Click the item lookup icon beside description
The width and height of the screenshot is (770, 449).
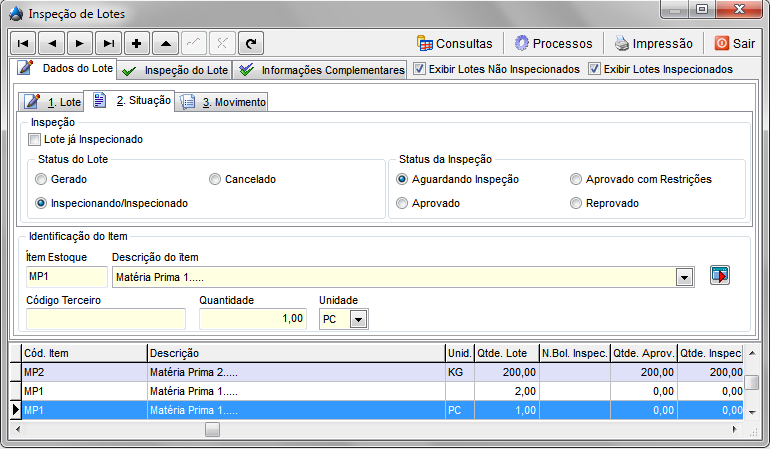[720, 275]
